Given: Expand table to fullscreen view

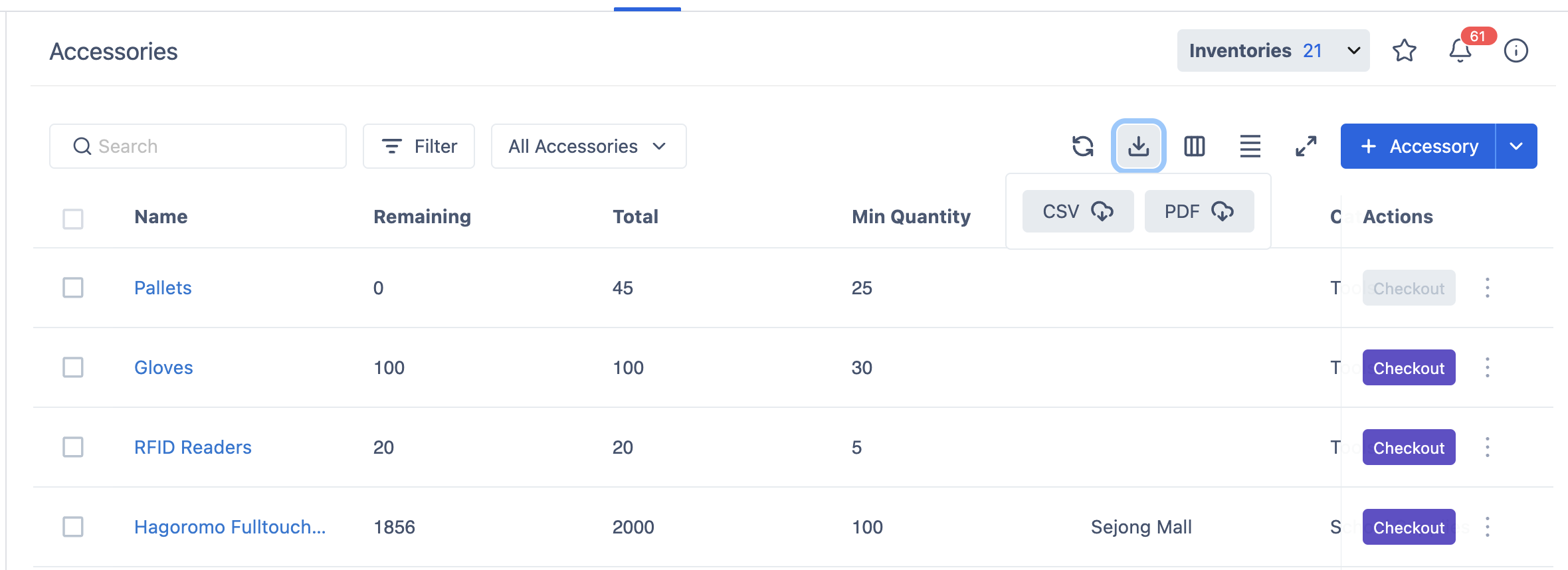Looking at the screenshot, I should (x=1306, y=146).
